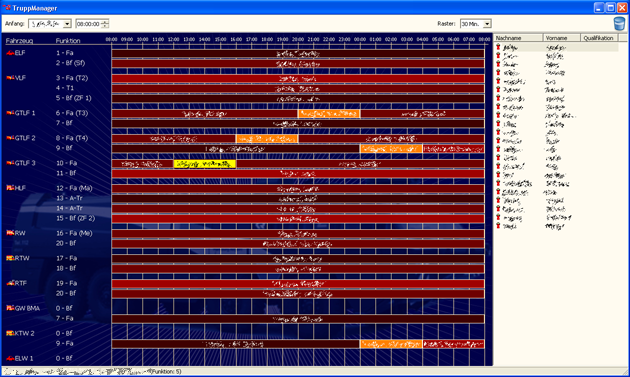Select the RTW ambulance icon
630x377 pixels.
(10, 258)
